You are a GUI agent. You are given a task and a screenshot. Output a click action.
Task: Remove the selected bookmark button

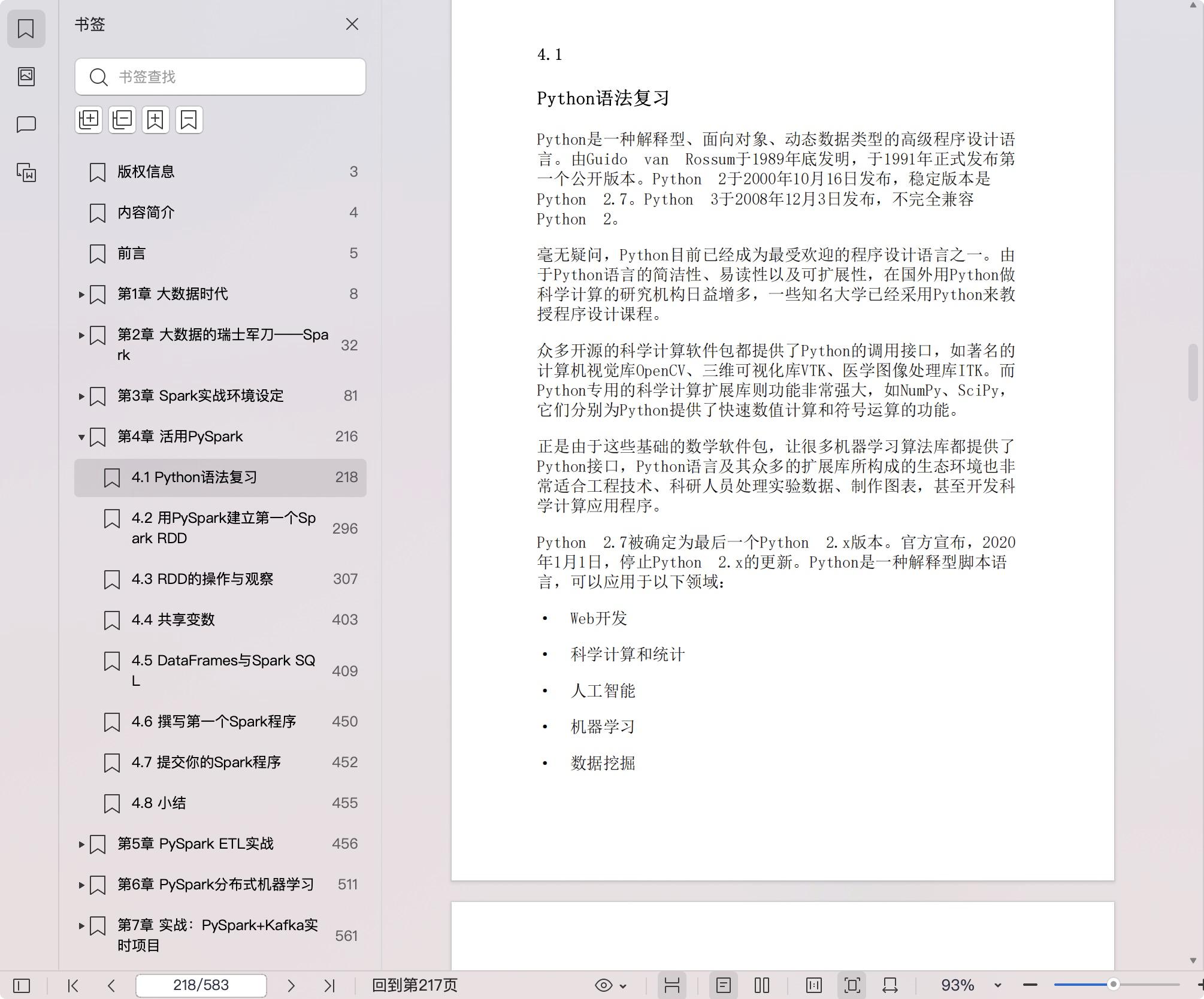coord(189,120)
